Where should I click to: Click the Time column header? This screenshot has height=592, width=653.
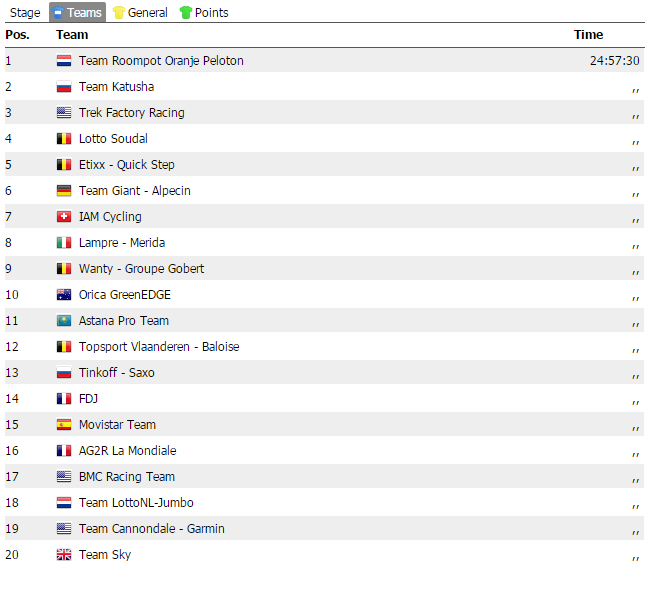coord(588,35)
